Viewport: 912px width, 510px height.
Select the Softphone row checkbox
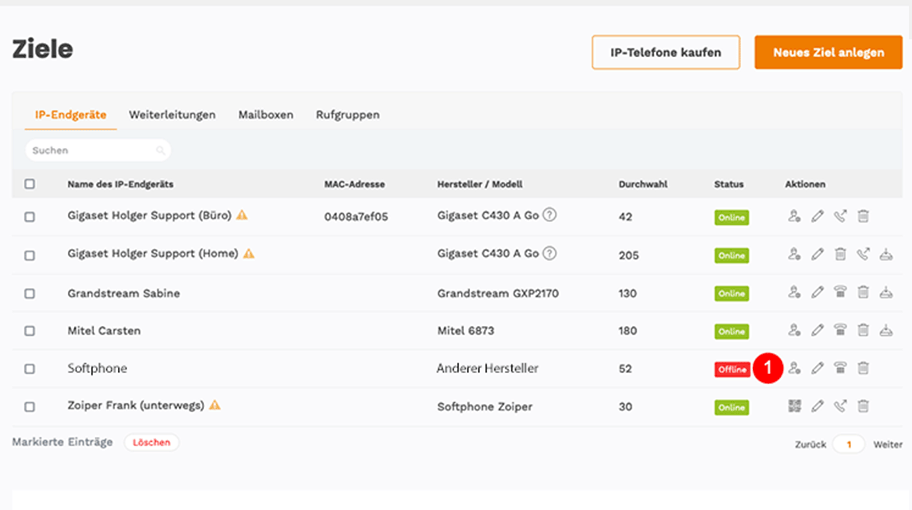30,369
